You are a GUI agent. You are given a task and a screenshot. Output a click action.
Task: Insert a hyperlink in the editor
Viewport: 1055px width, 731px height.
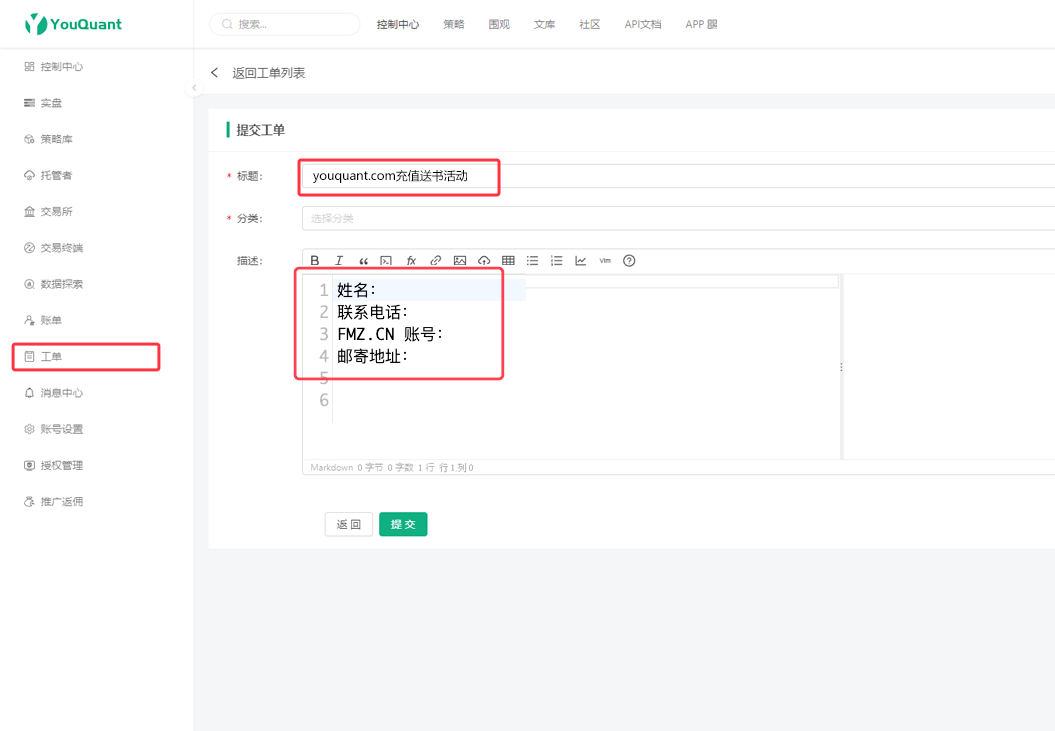coord(435,260)
